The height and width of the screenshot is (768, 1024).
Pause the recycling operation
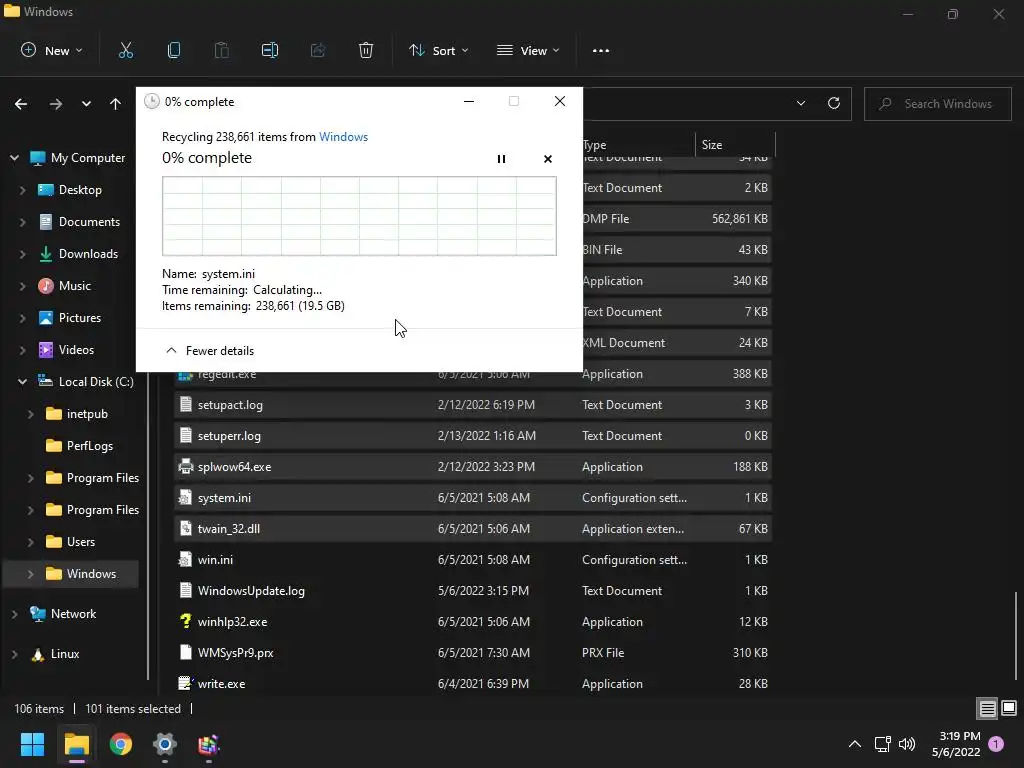click(x=502, y=159)
